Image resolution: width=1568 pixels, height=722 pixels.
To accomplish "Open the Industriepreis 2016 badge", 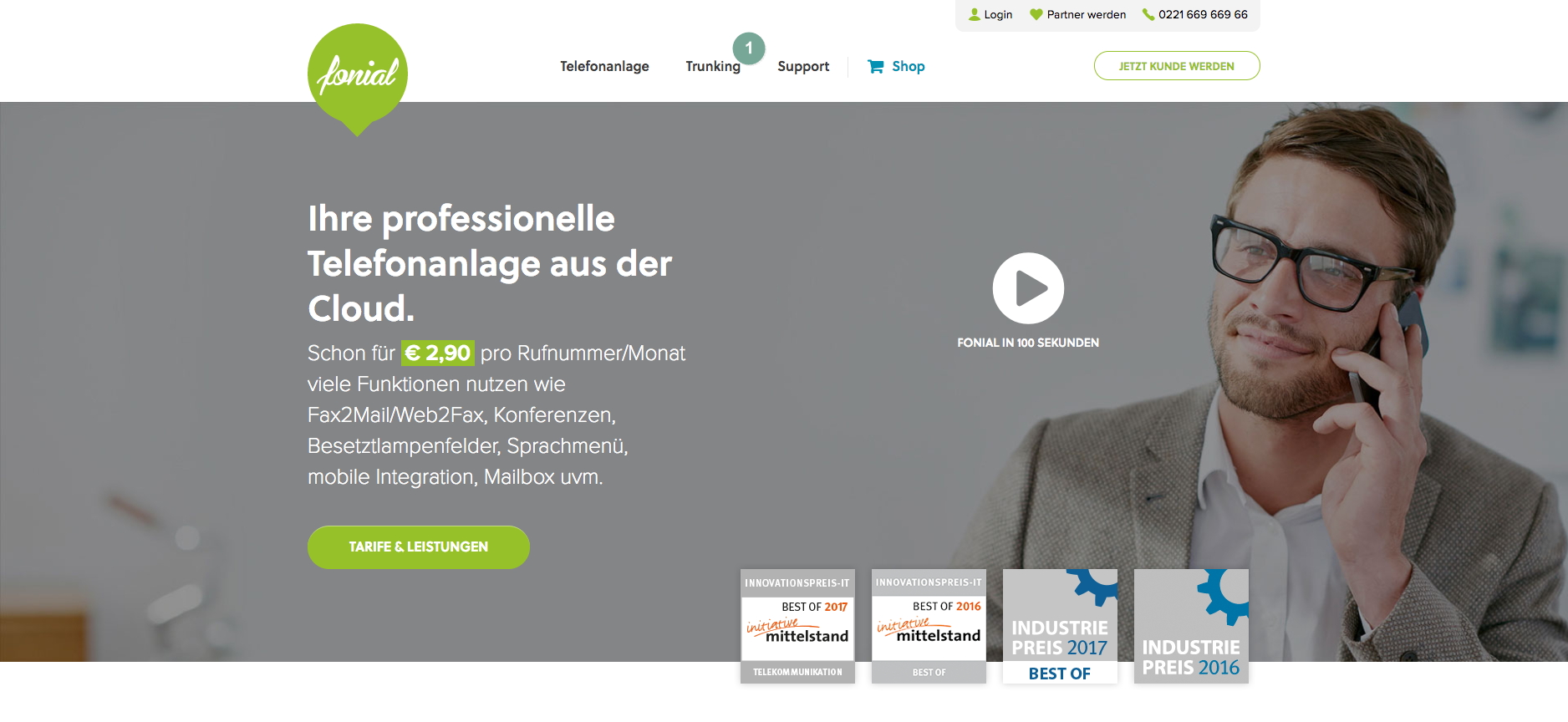I will point(1191,626).
